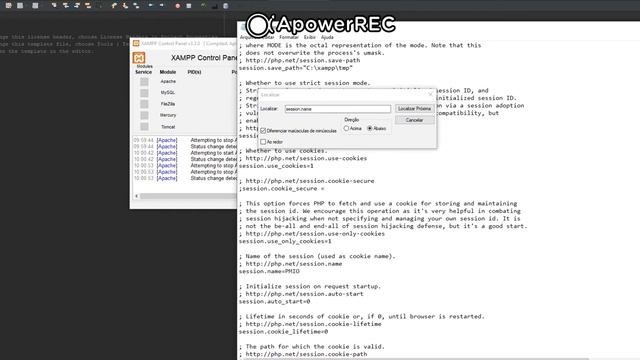
Task: Click the gray cylinder icon in IDE toolbar
Action: tap(225, 6)
